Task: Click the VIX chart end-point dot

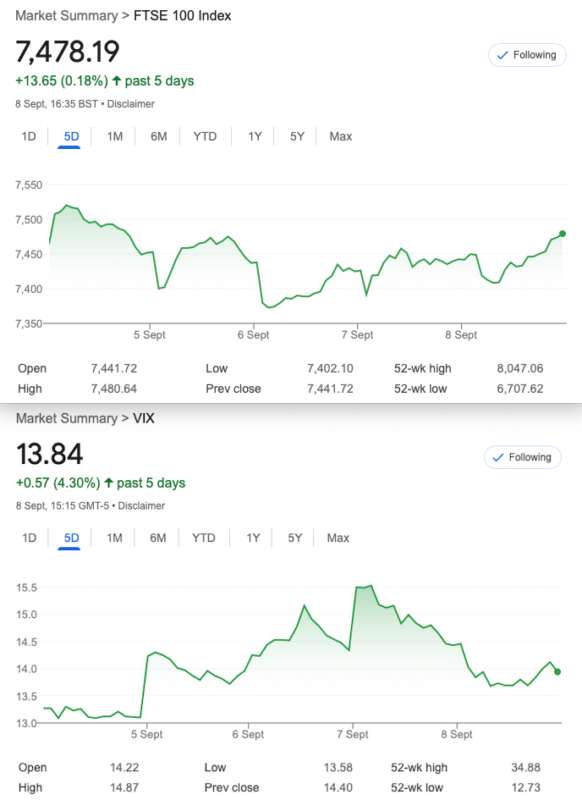Action: point(558,672)
